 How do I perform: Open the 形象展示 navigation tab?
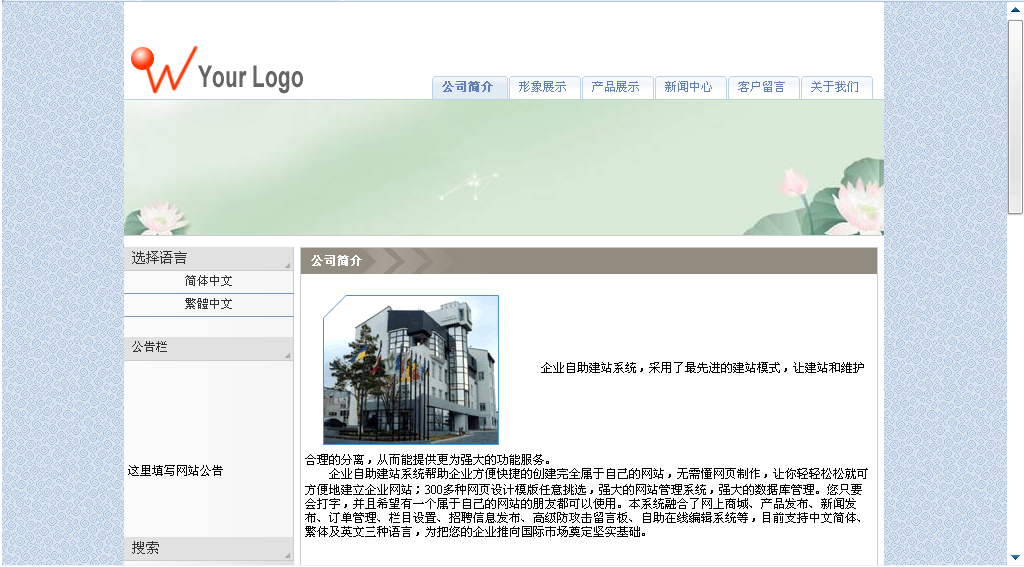click(545, 87)
